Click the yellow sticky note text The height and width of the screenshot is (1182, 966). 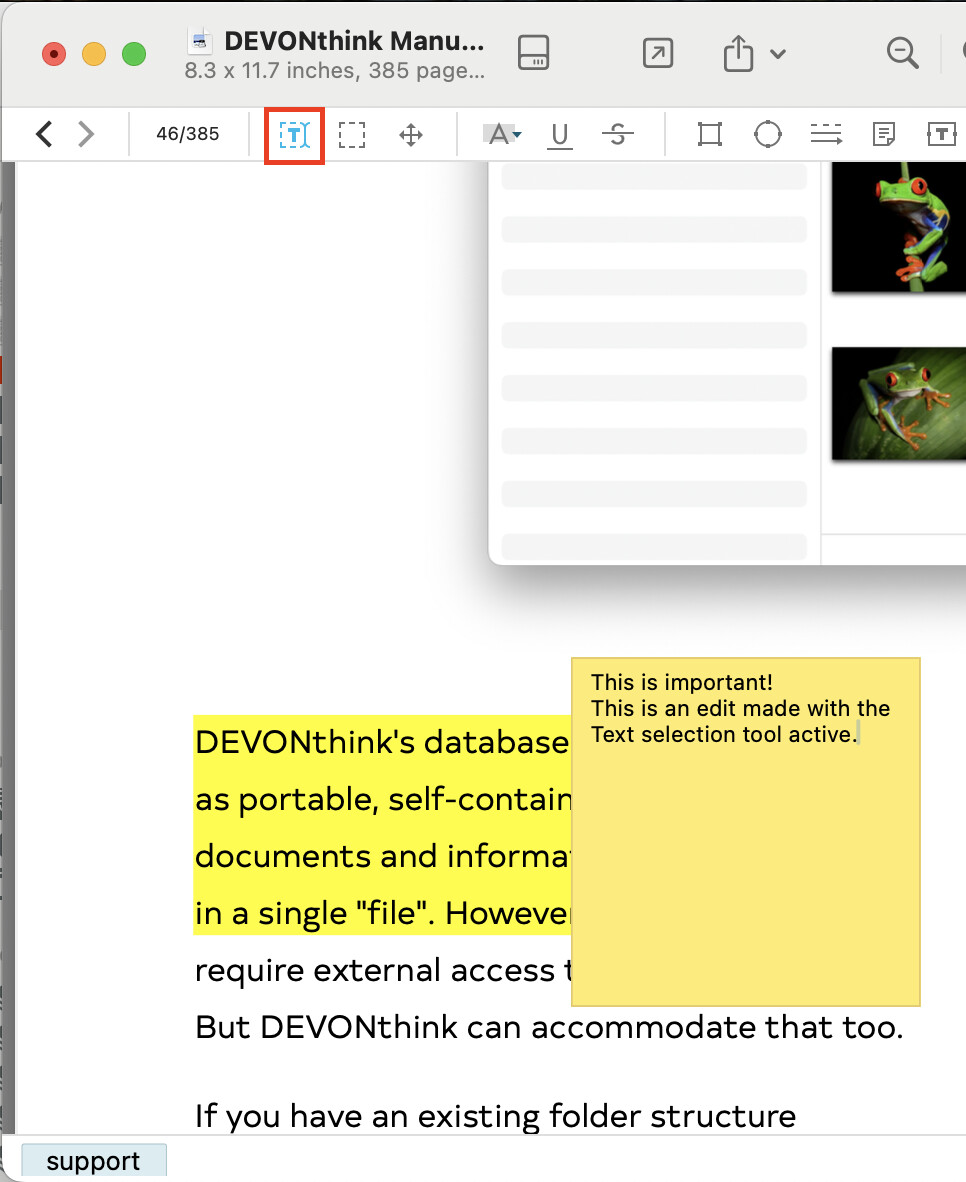[739, 709]
